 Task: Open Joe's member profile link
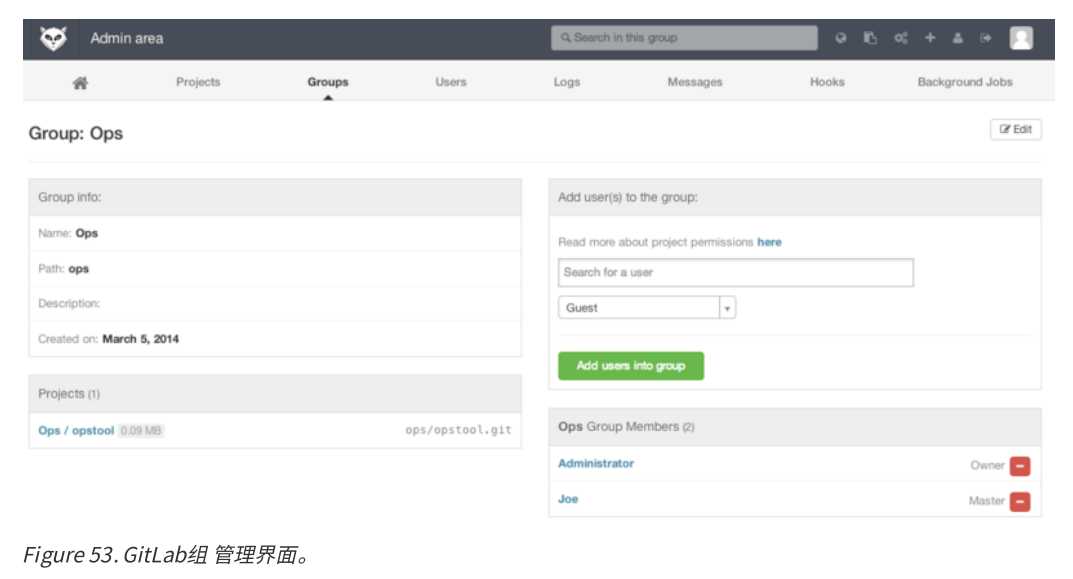tap(568, 499)
